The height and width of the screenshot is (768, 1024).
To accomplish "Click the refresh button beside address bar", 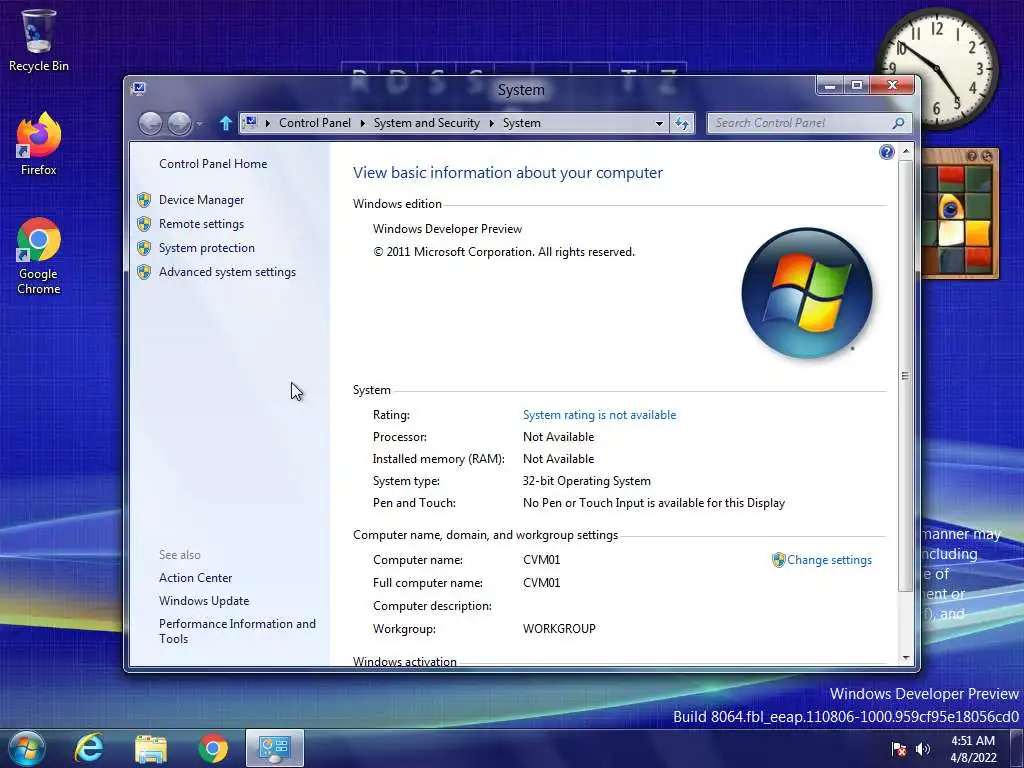I will tap(682, 123).
